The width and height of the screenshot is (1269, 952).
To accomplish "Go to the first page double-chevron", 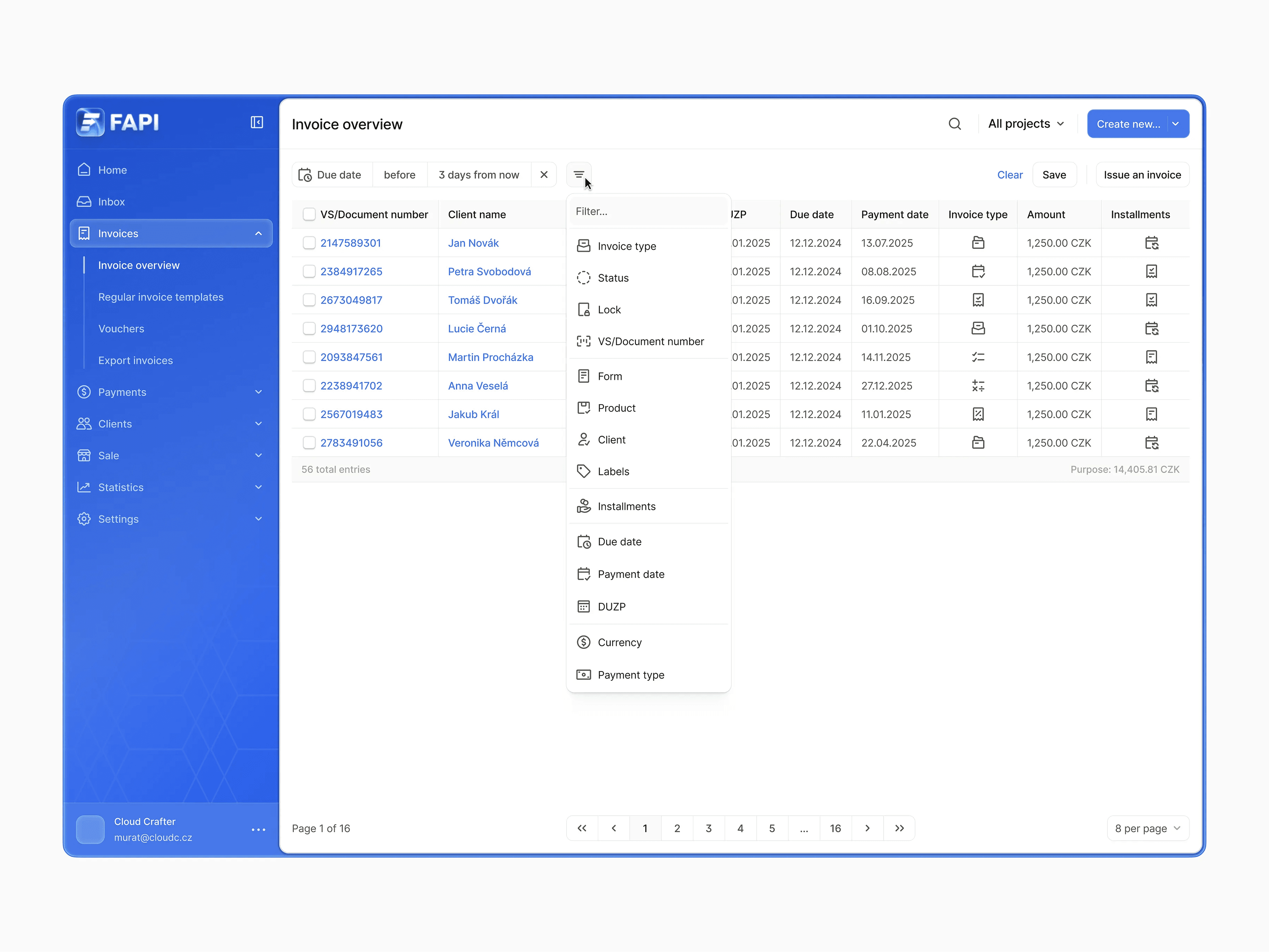I will click(x=582, y=828).
